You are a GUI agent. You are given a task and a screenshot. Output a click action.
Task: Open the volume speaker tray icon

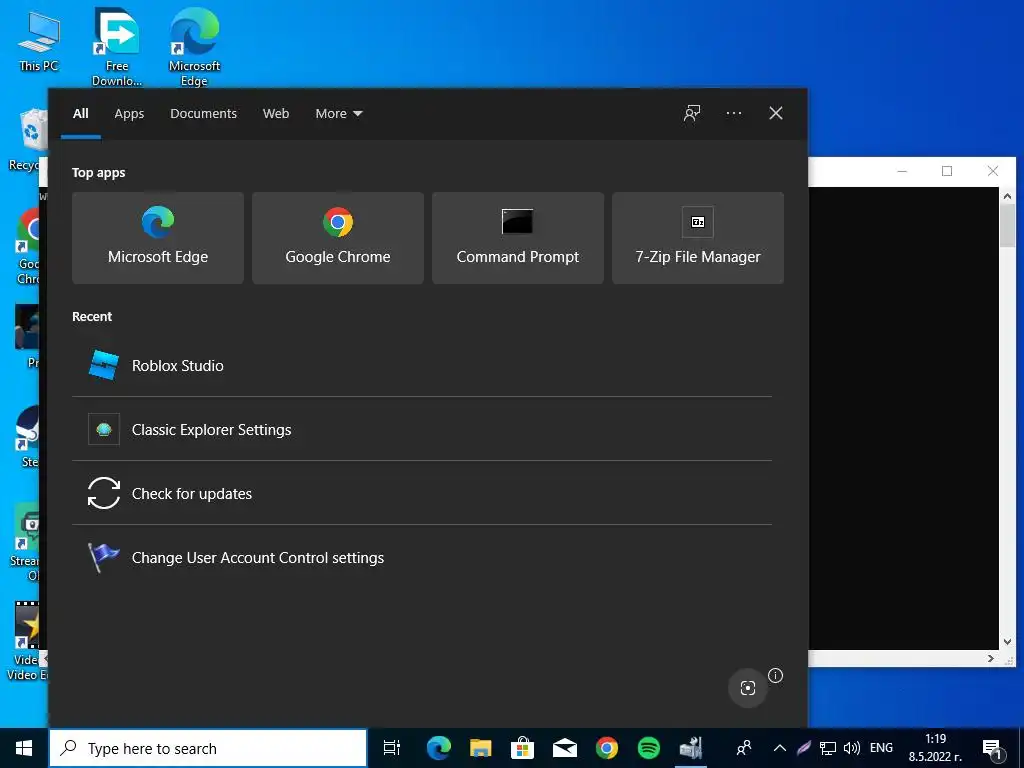[x=851, y=748]
